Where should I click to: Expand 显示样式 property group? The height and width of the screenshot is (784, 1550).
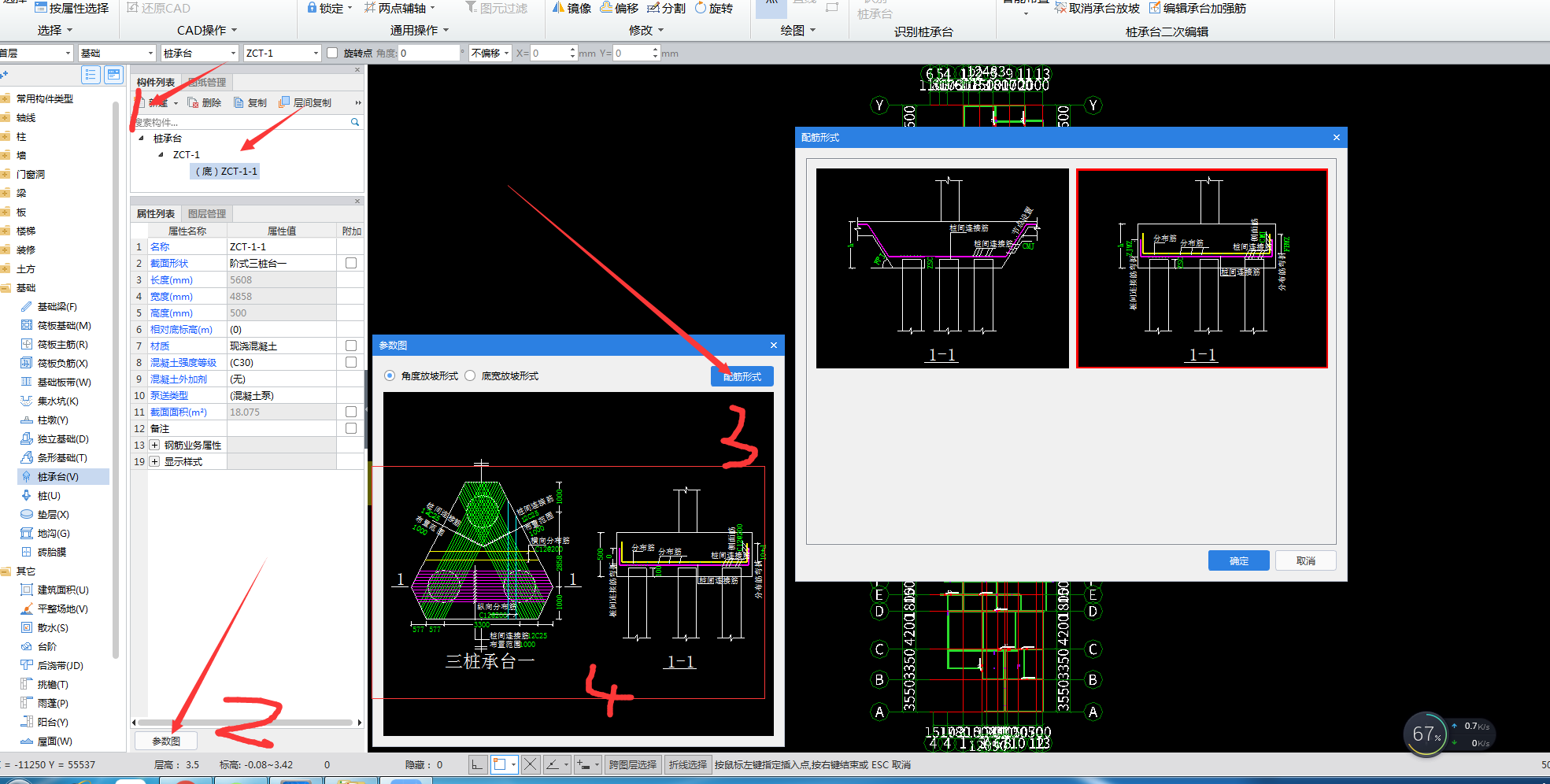click(154, 461)
